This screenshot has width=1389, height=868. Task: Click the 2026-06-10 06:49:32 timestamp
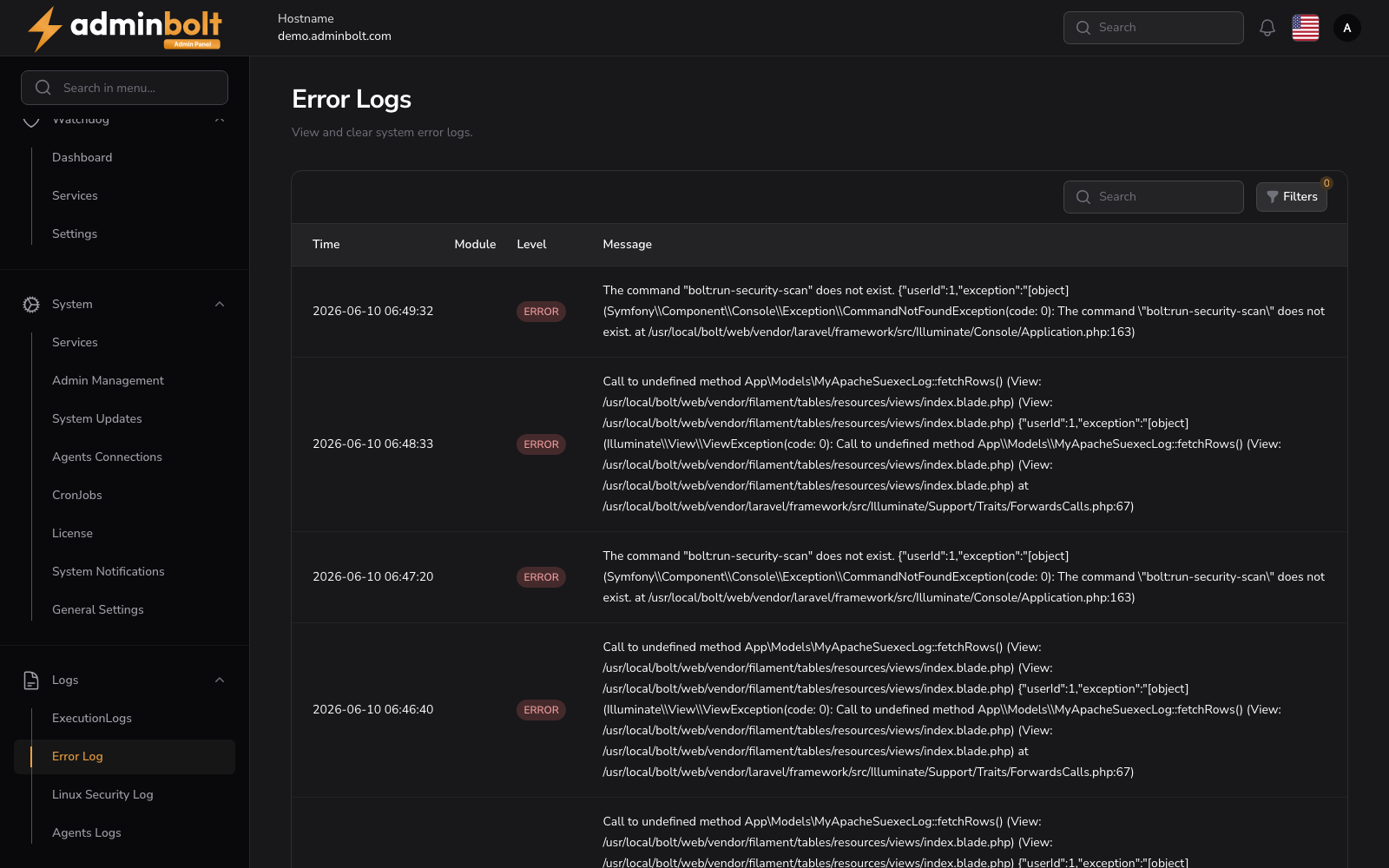tap(372, 312)
